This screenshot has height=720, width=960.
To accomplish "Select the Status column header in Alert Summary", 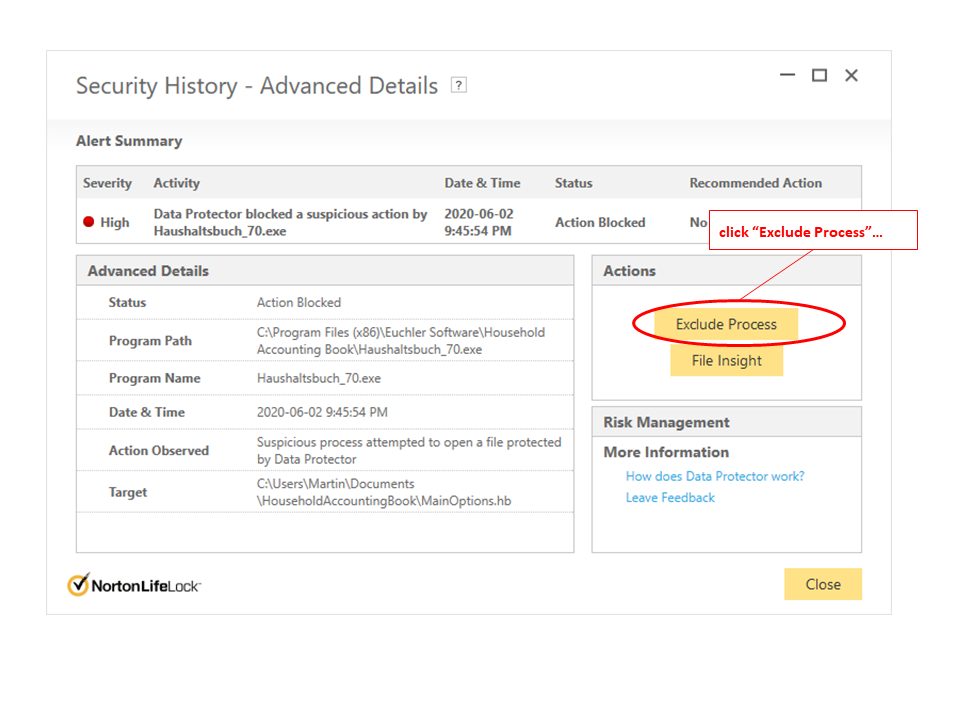I will 573,183.
